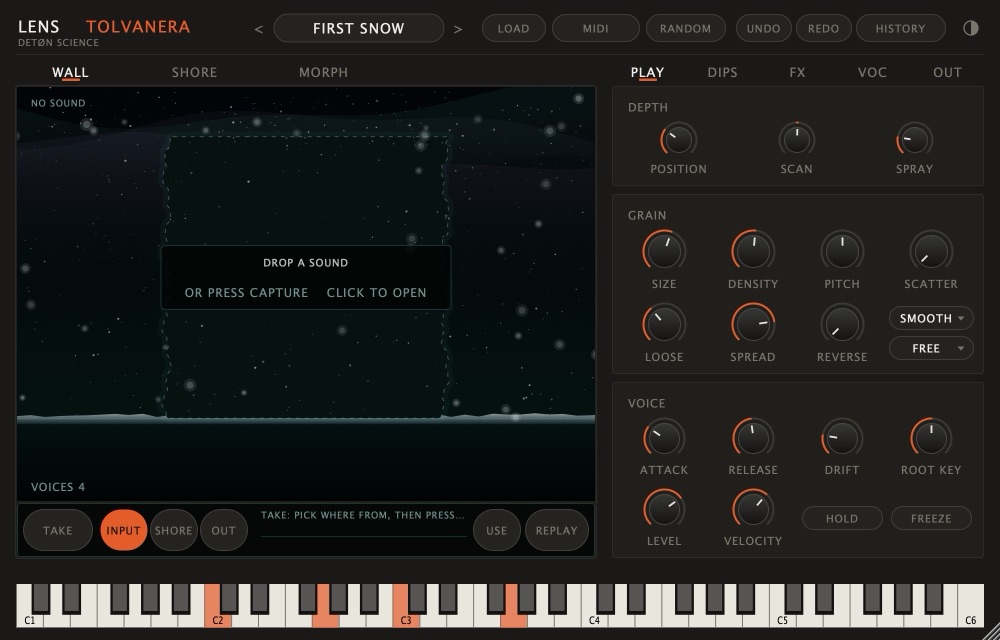Switch to the FX tab

pos(797,73)
